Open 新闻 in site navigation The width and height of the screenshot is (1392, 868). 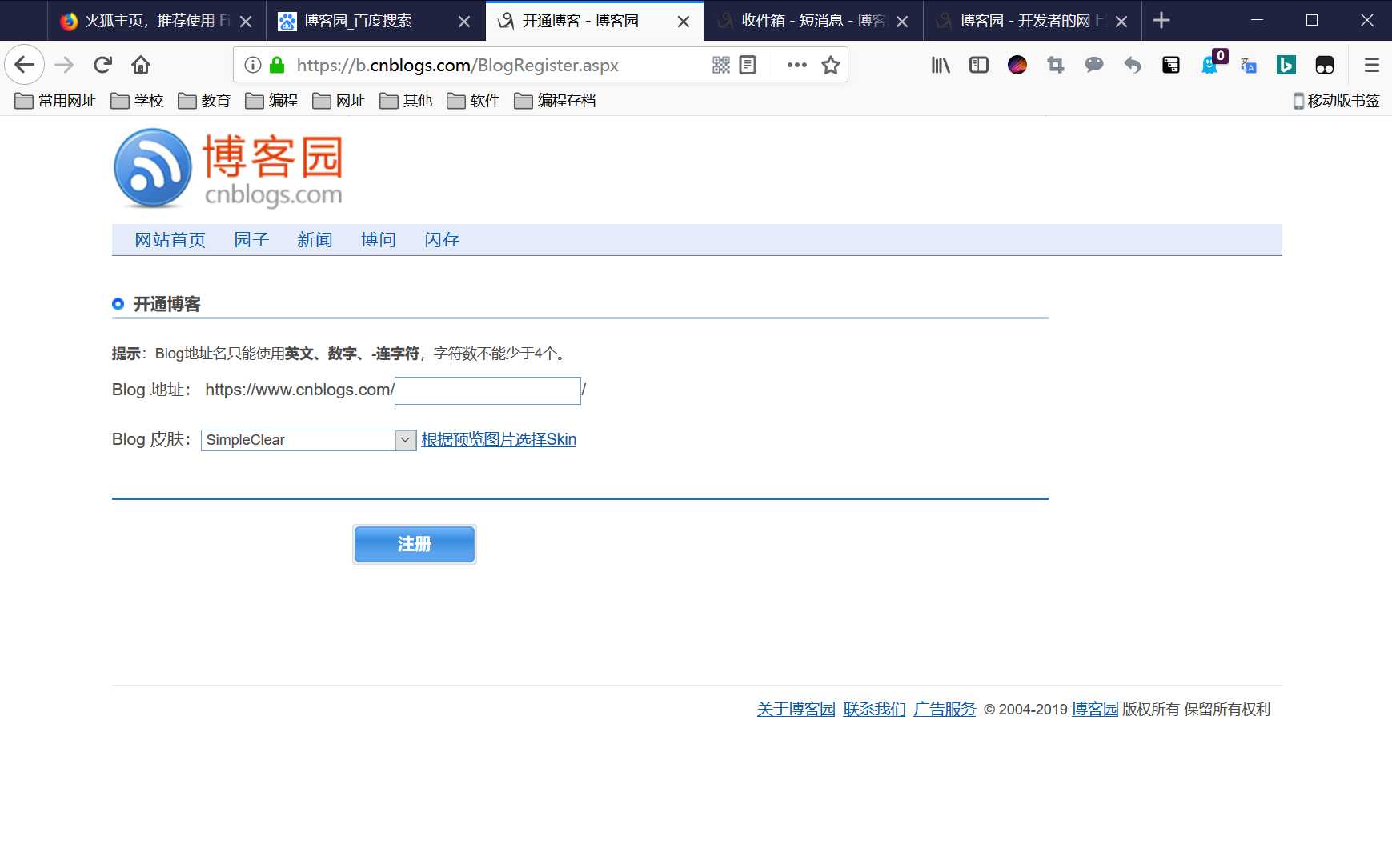(315, 240)
